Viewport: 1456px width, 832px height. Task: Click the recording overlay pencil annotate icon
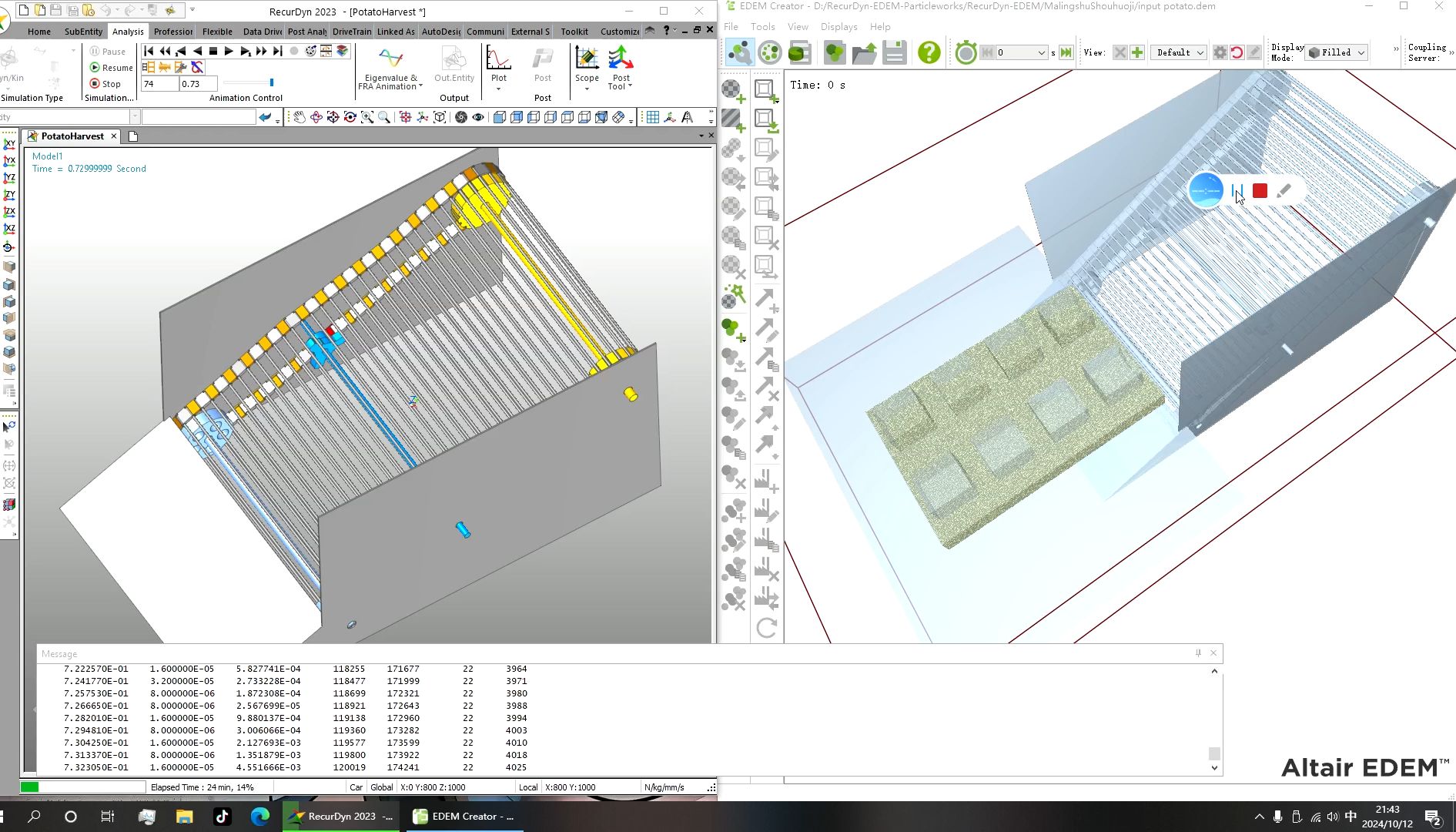click(1284, 191)
